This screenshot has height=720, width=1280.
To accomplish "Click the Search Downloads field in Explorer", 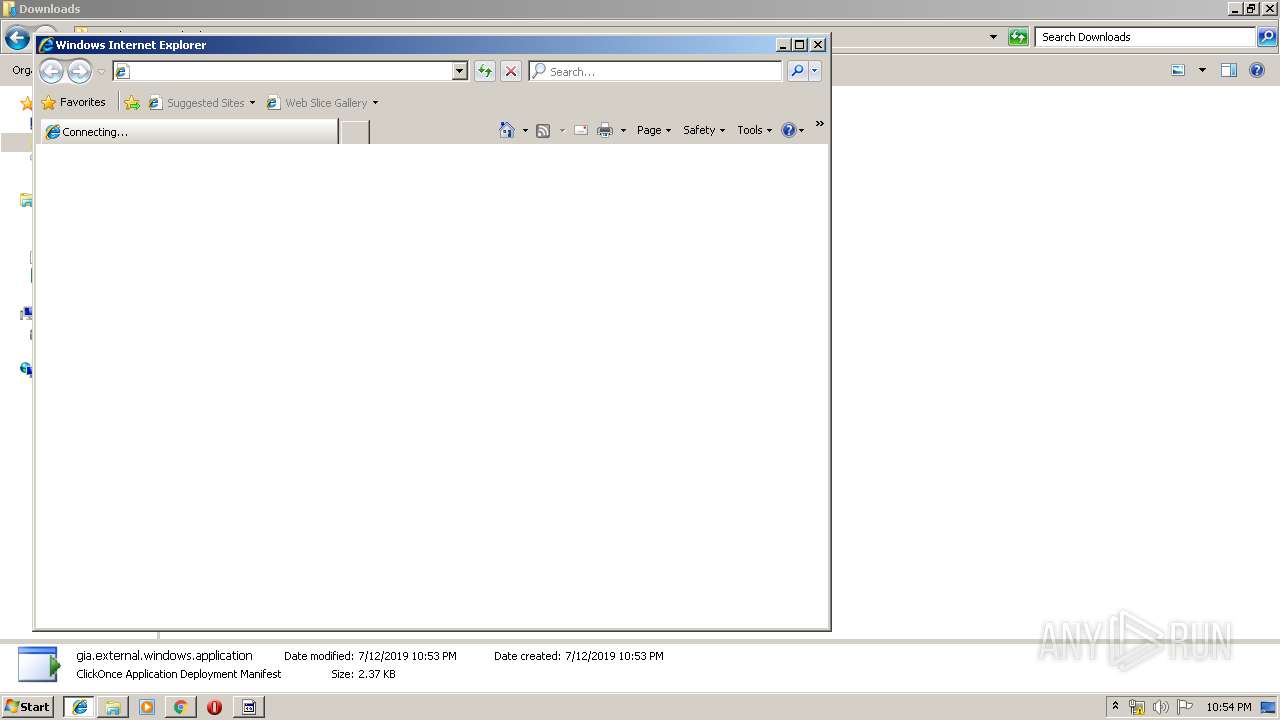I will [x=1145, y=37].
